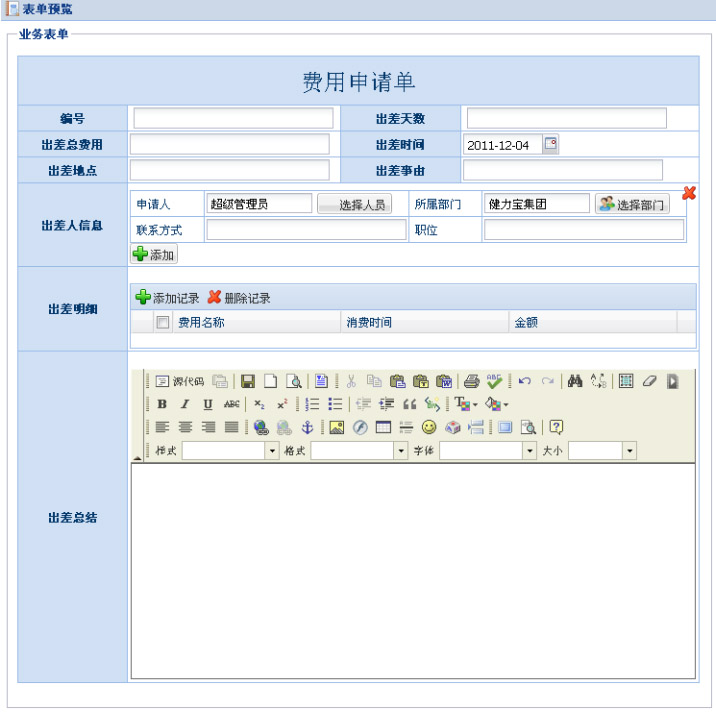Image resolution: width=716 pixels, height=713 pixels.
Task: Open the editor About help icon
Action: pyautogui.click(x=556, y=428)
